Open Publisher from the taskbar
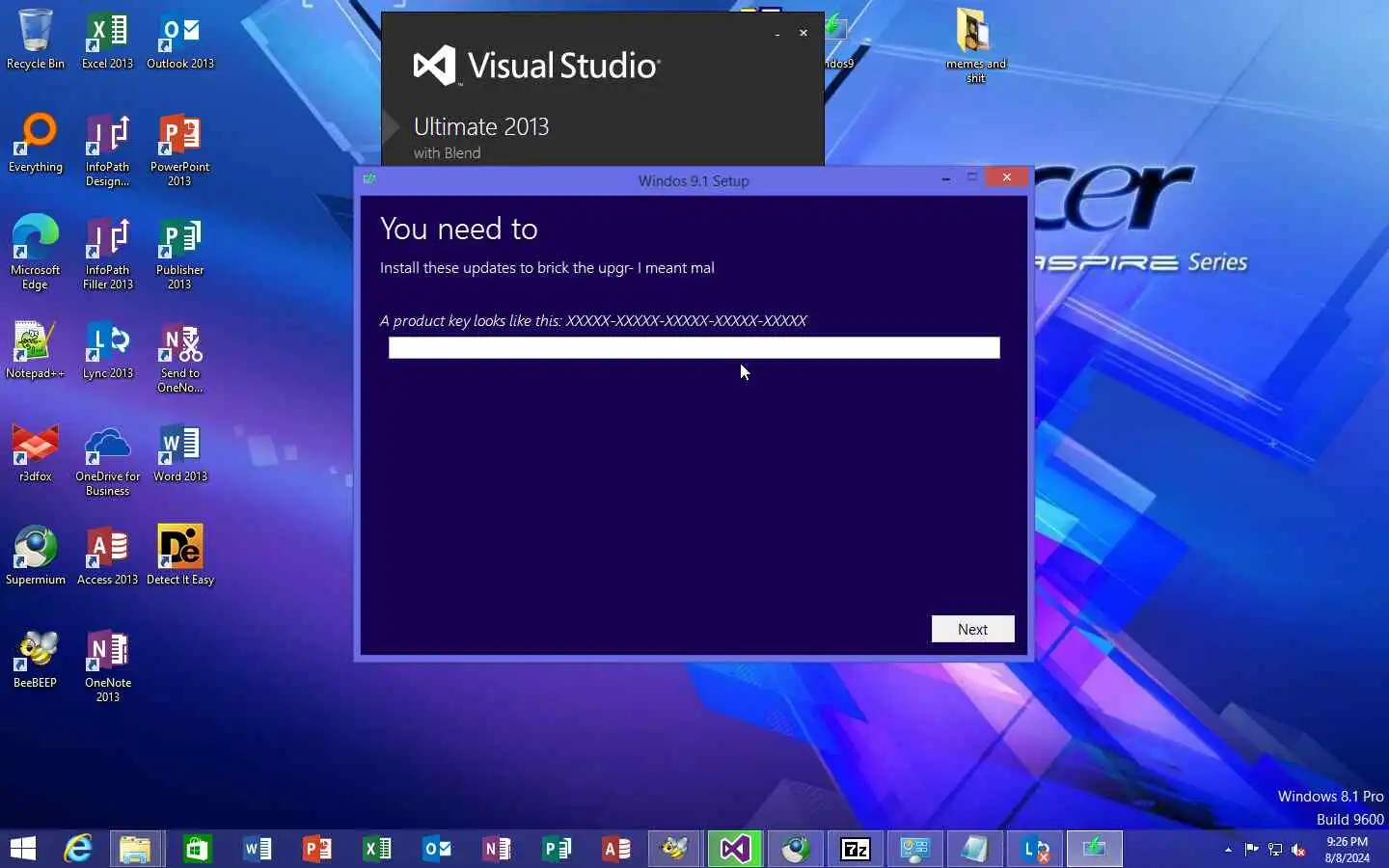Viewport: 1389px width, 868px height. coord(556,849)
